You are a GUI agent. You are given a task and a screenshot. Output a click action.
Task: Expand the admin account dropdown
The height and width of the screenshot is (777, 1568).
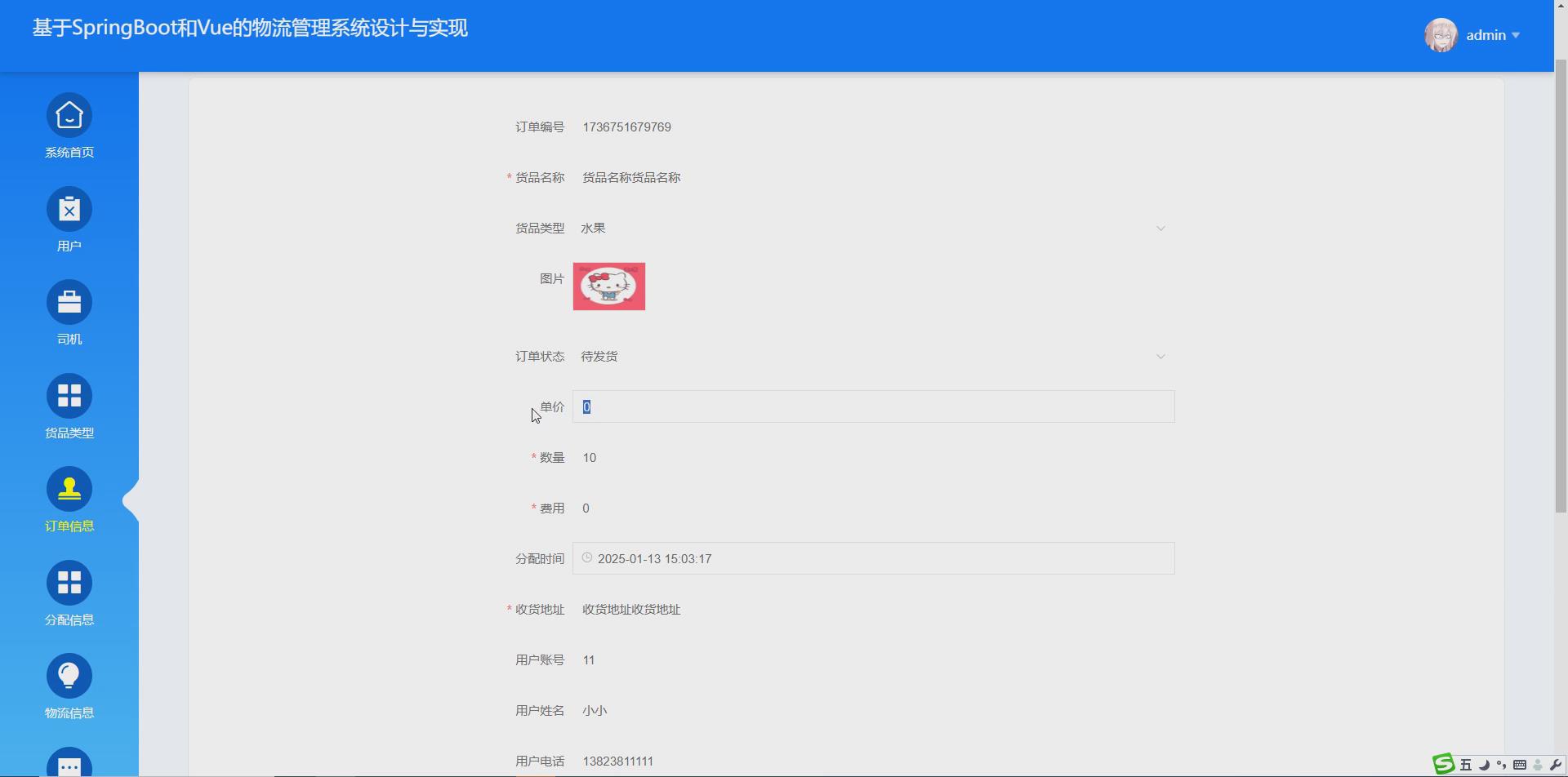[x=1517, y=35]
